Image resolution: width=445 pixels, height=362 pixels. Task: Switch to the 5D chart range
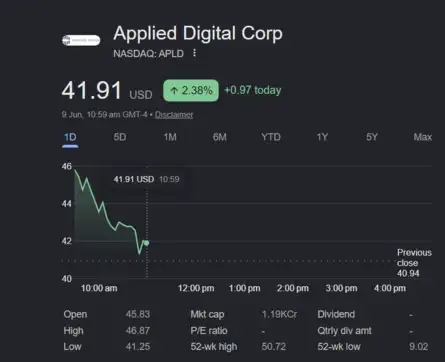pyautogui.click(x=120, y=137)
